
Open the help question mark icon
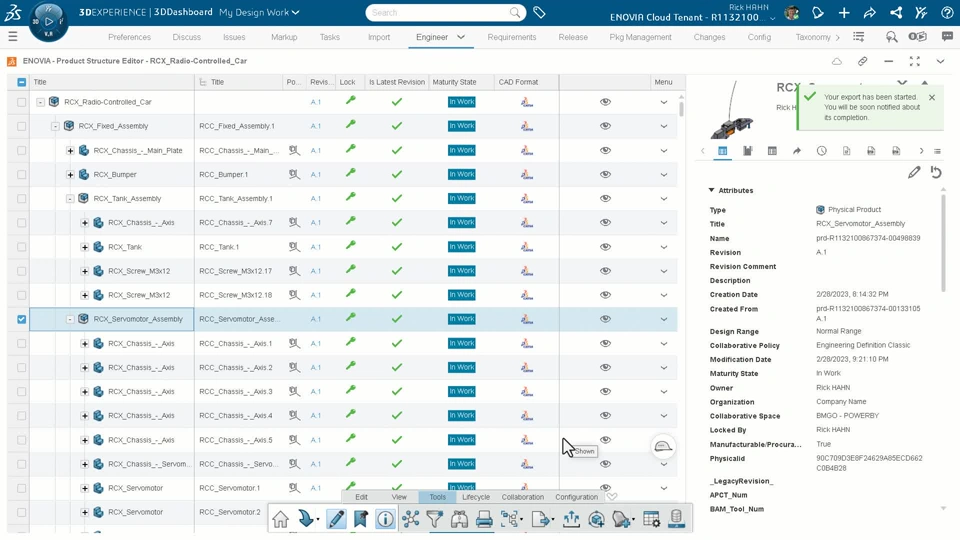[947, 13]
